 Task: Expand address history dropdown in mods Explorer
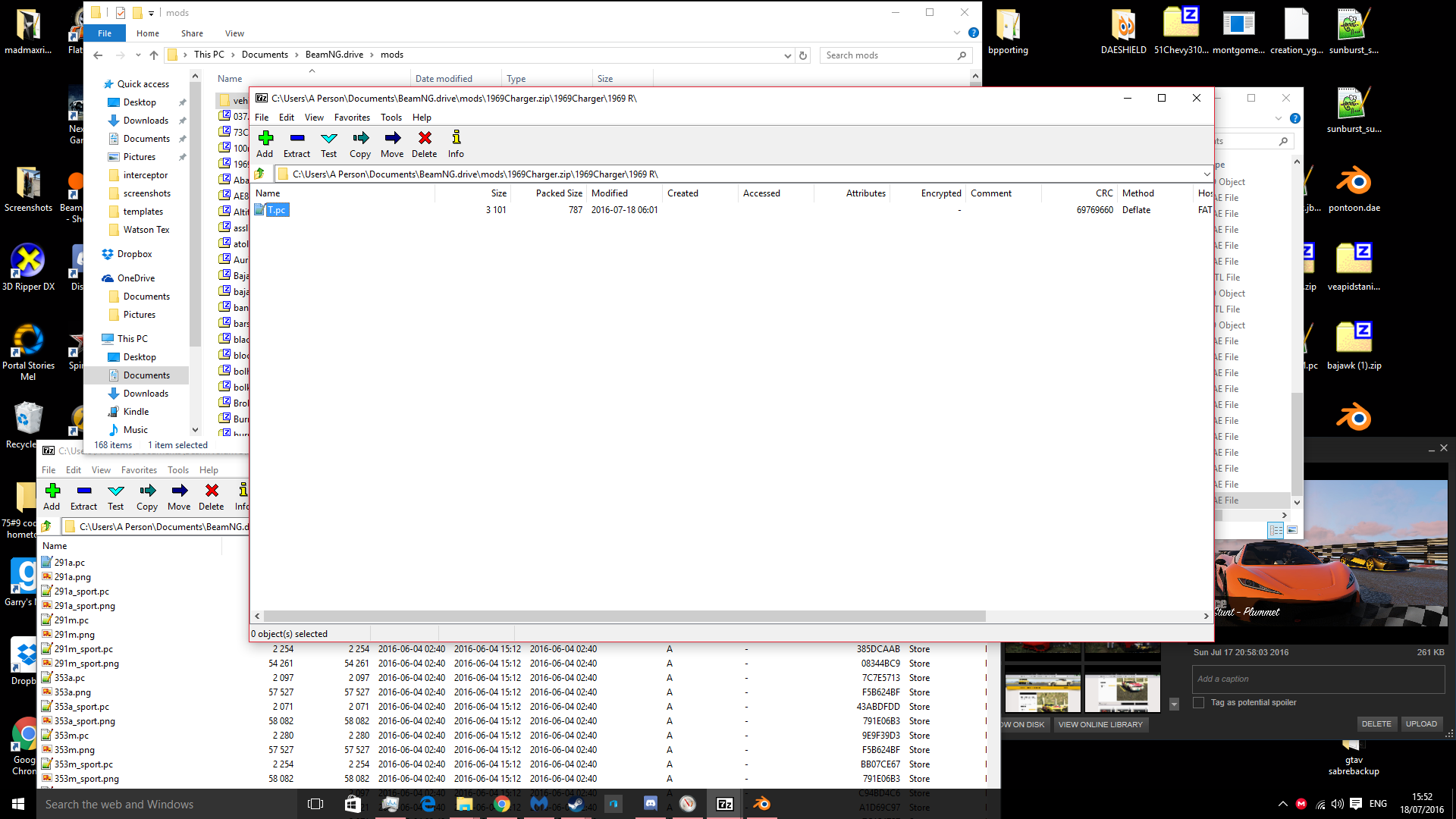click(787, 55)
